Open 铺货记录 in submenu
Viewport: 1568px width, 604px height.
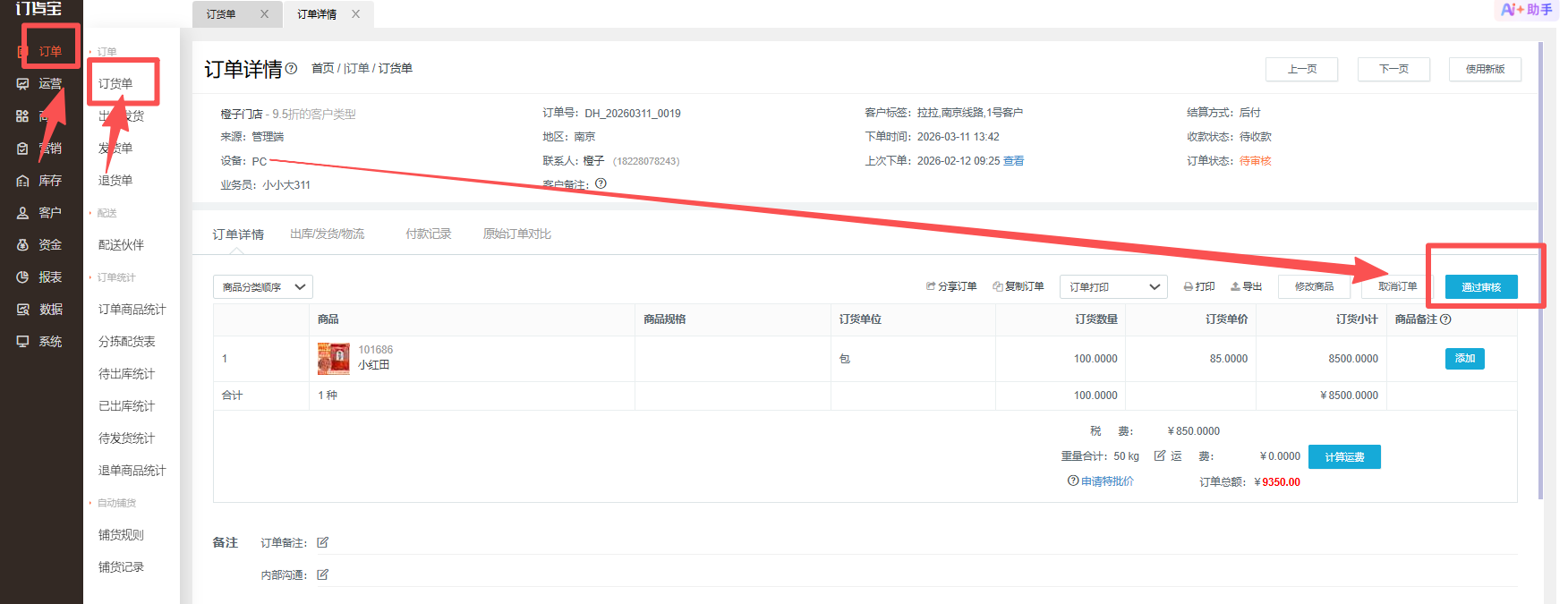(121, 567)
